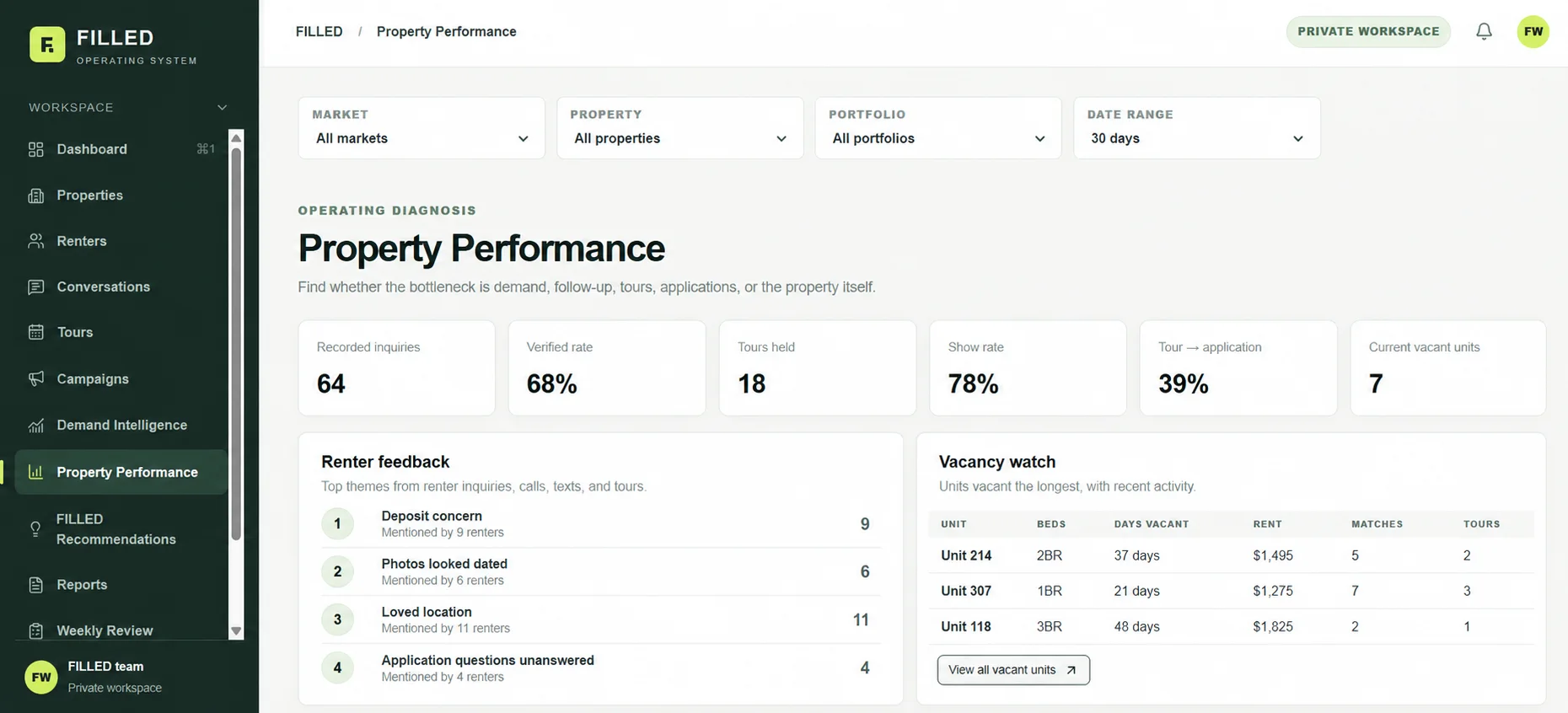Click the FILLED team avatar in sidebar
The image size is (1568, 713).
coord(41,677)
